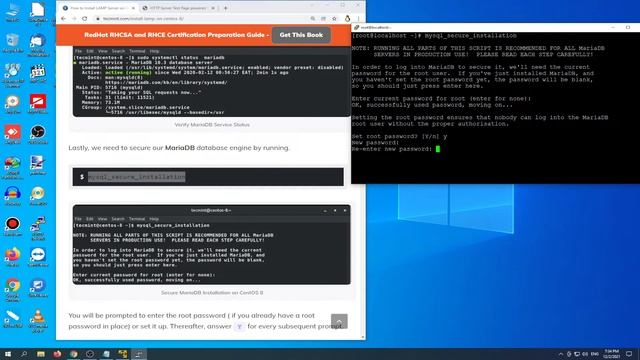Click the Get This Book button
This screenshot has width=640, height=360.
(301, 35)
